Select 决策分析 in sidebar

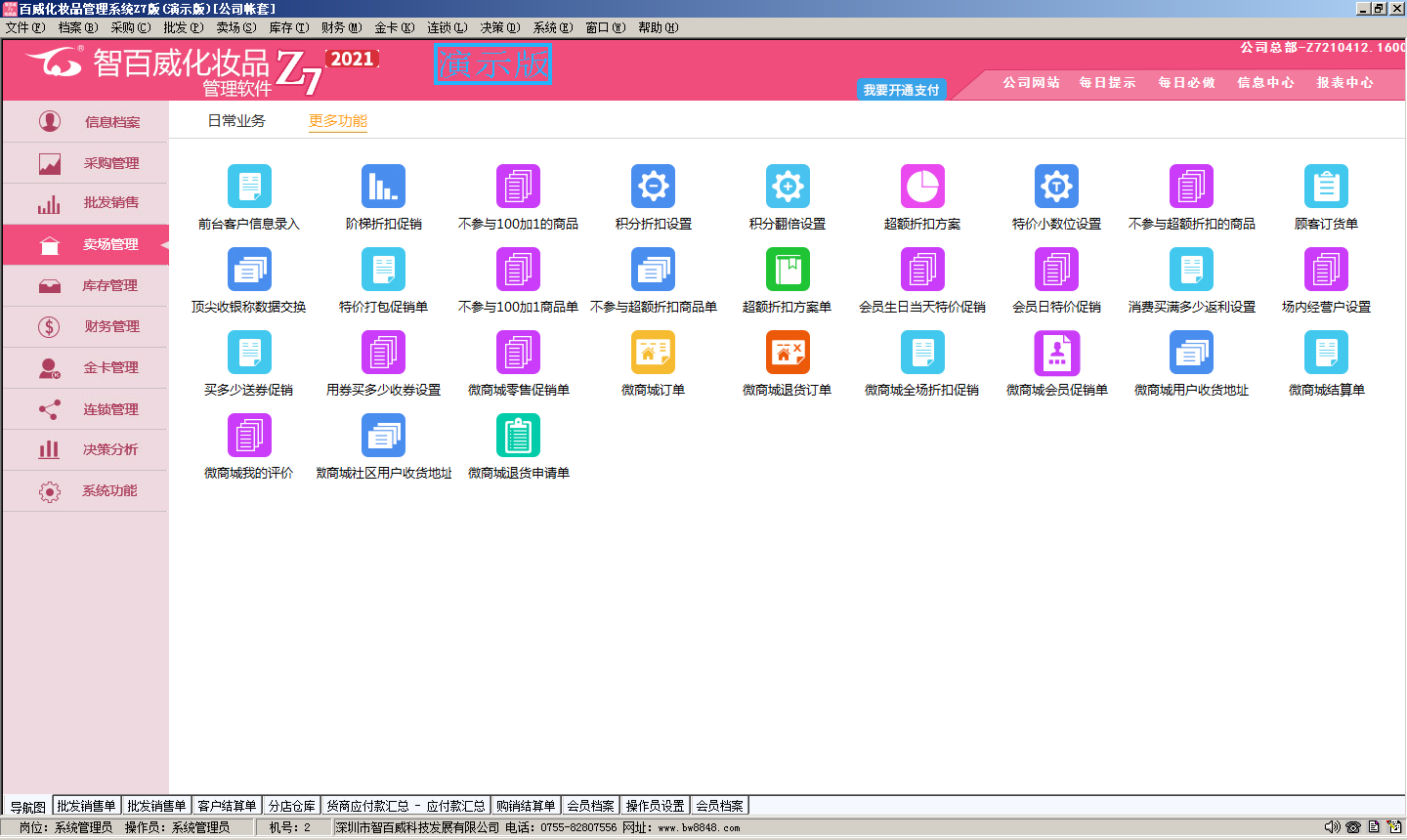pyautogui.click(x=86, y=449)
